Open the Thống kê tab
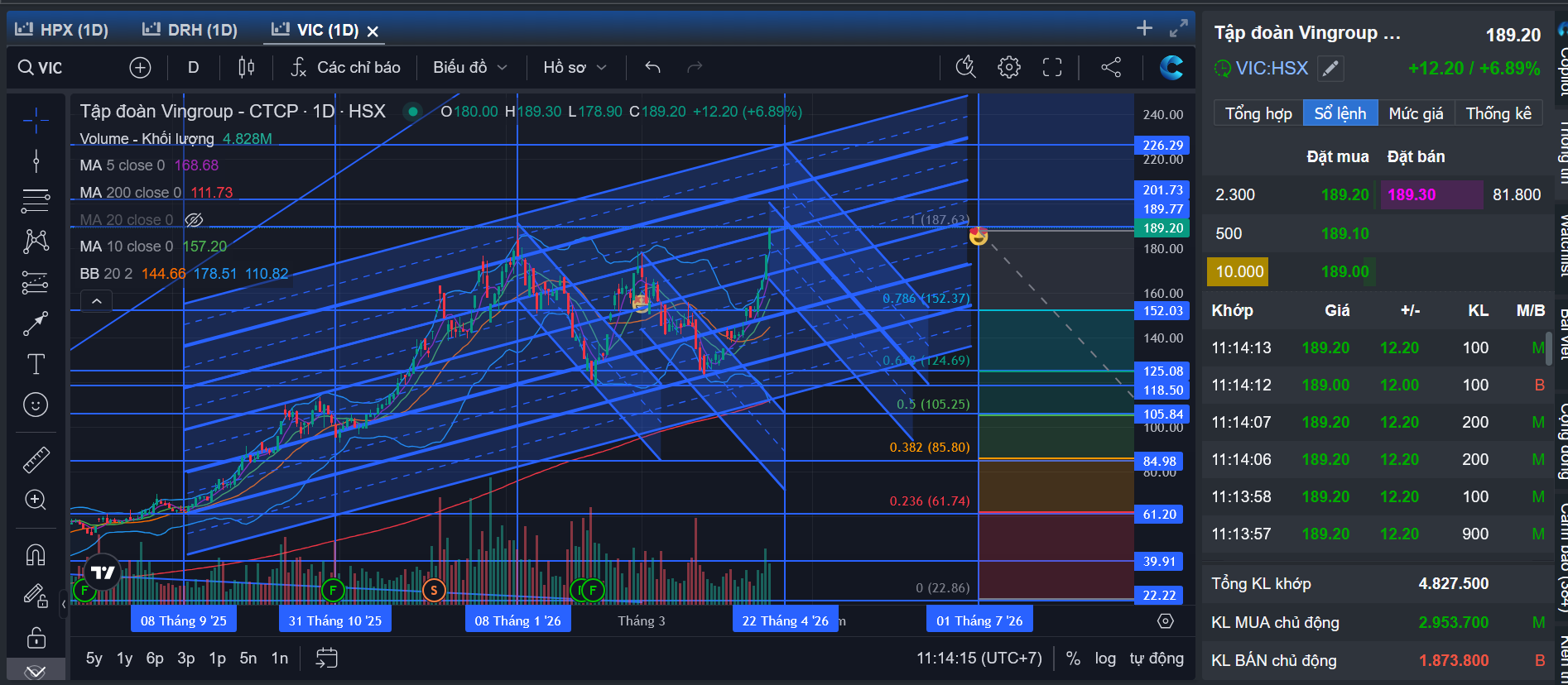 click(1498, 113)
